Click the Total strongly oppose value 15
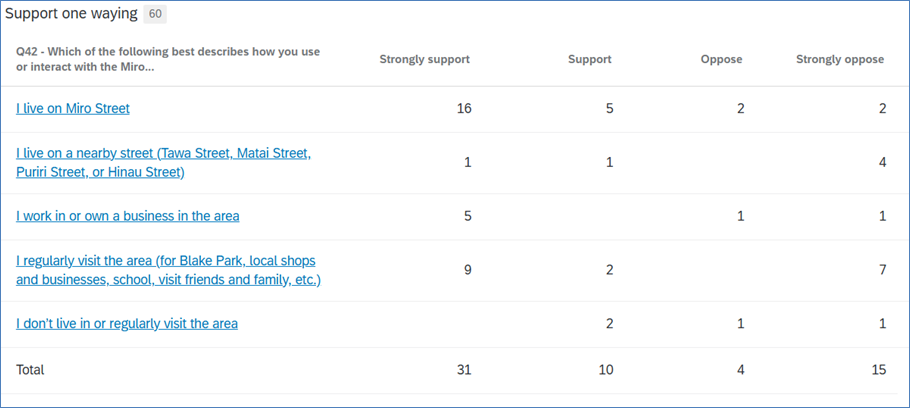 pos(878,370)
